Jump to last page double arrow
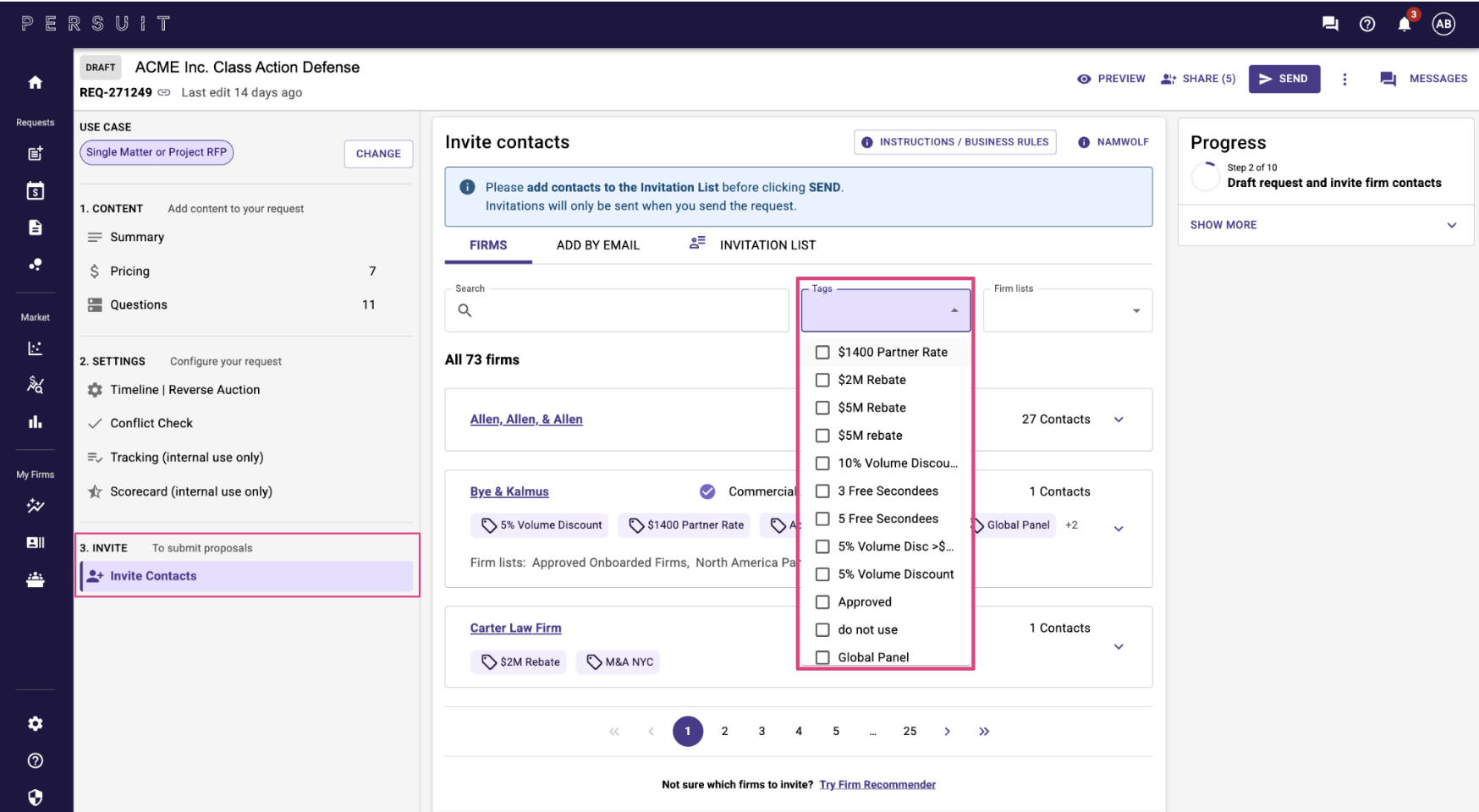1479x812 pixels. pyautogui.click(x=984, y=732)
